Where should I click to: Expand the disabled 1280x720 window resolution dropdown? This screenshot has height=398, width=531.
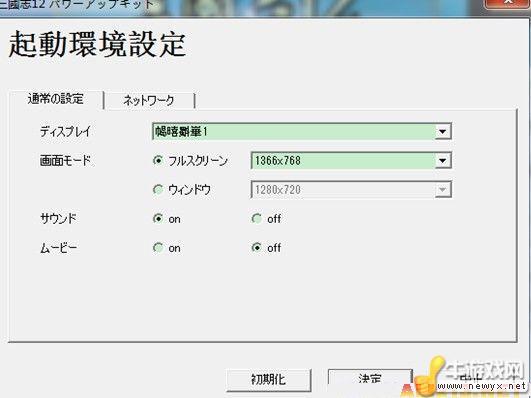pyautogui.click(x=443, y=190)
